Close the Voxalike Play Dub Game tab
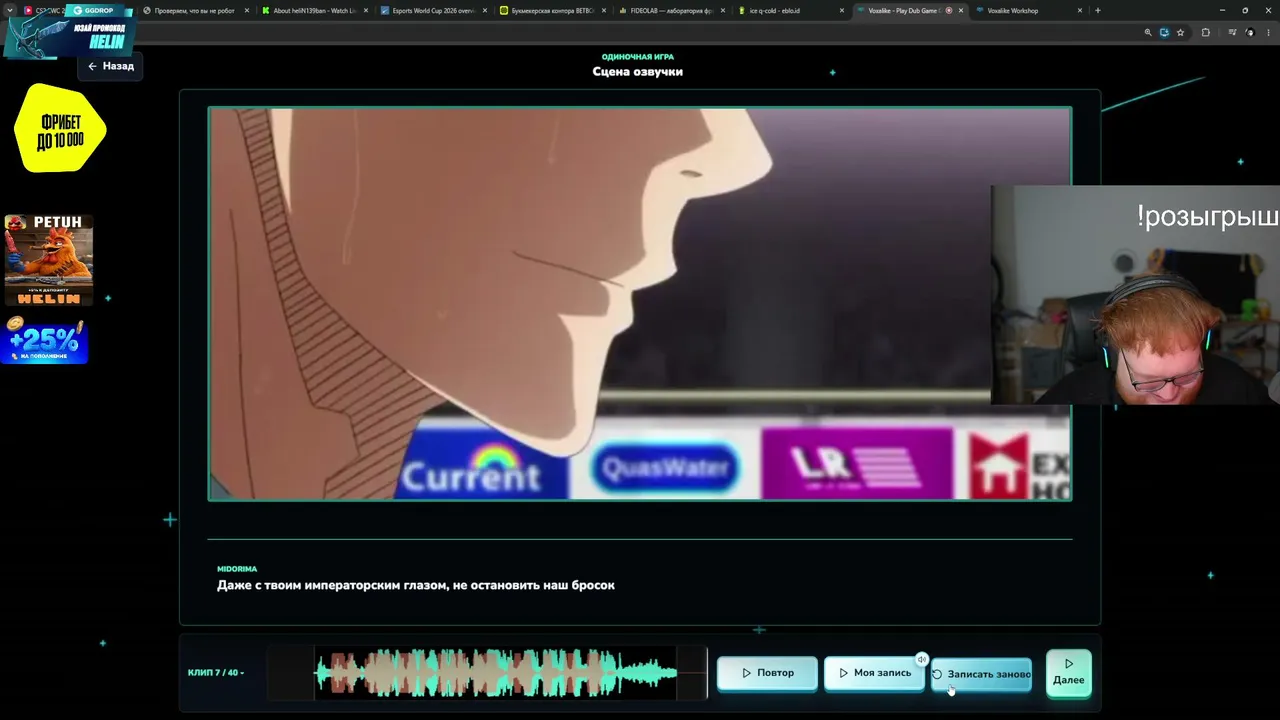Viewport: 1280px width, 720px height. click(x=961, y=11)
